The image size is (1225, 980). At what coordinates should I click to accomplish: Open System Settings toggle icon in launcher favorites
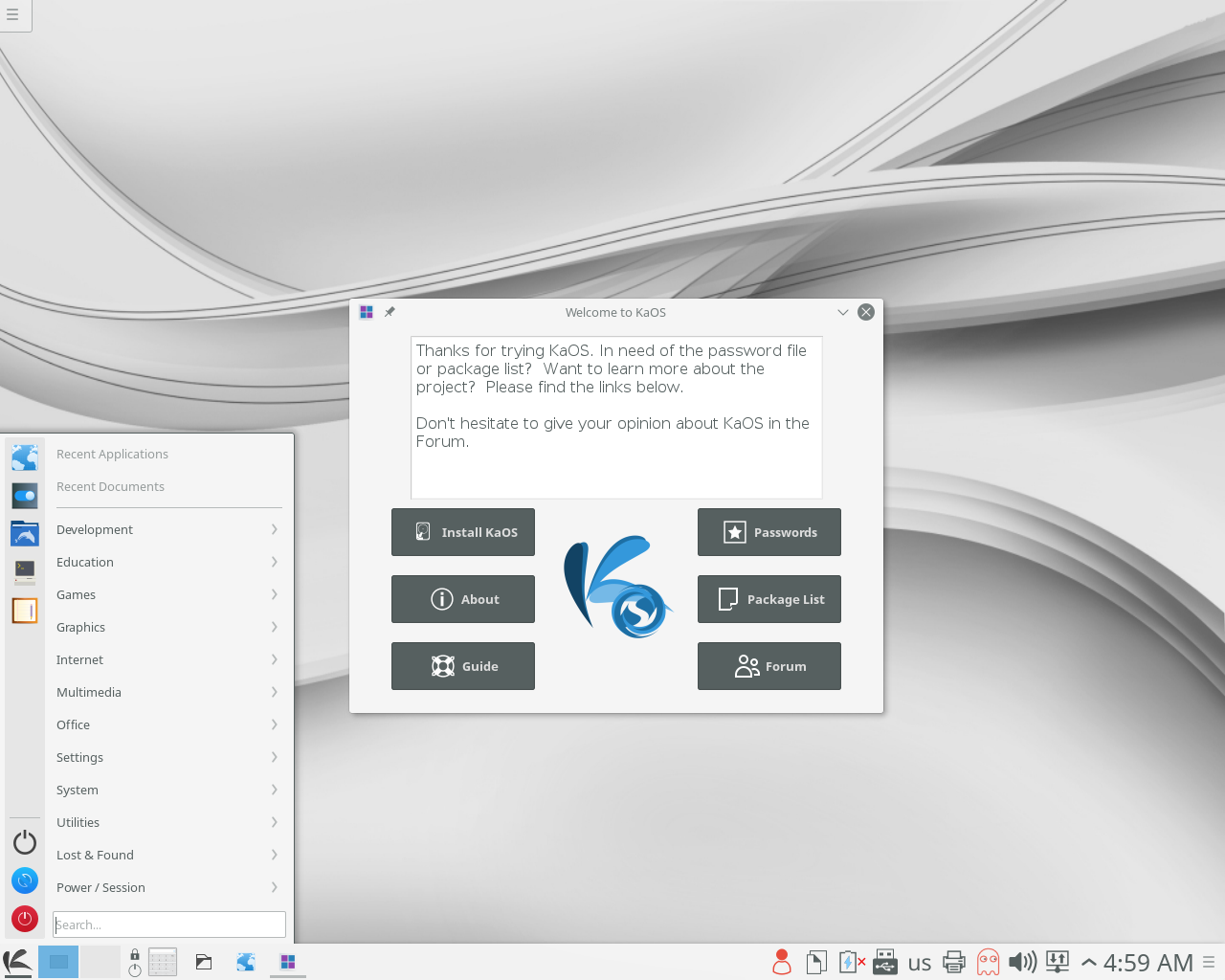[x=25, y=496]
